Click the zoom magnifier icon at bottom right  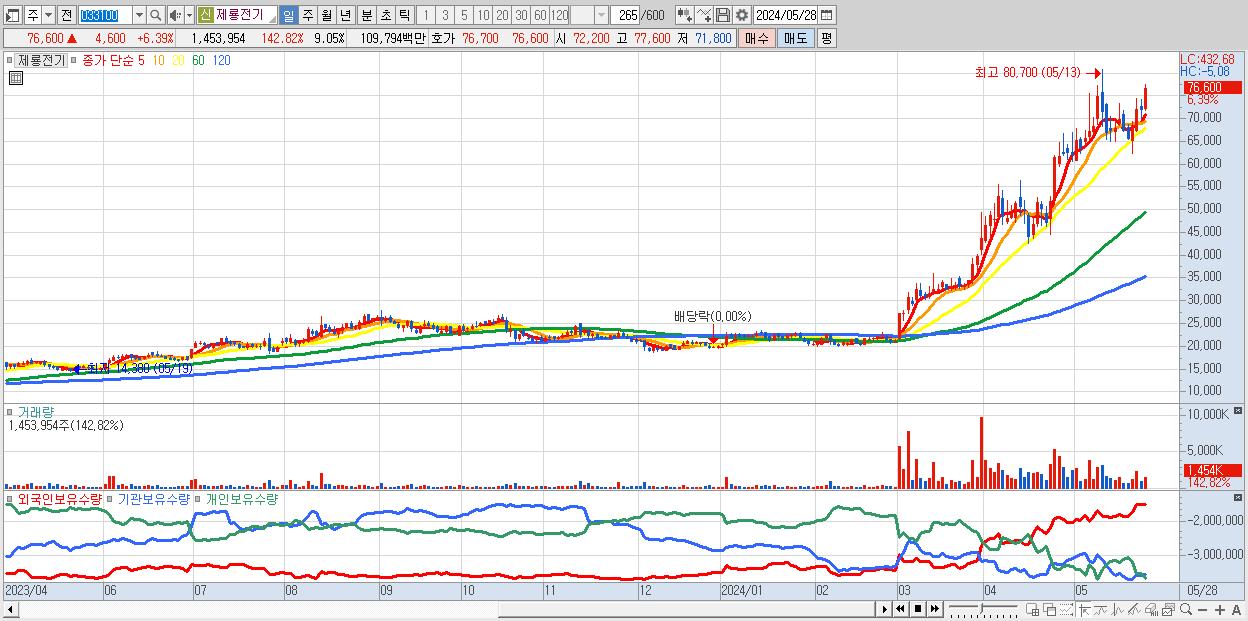click(1186, 609)
